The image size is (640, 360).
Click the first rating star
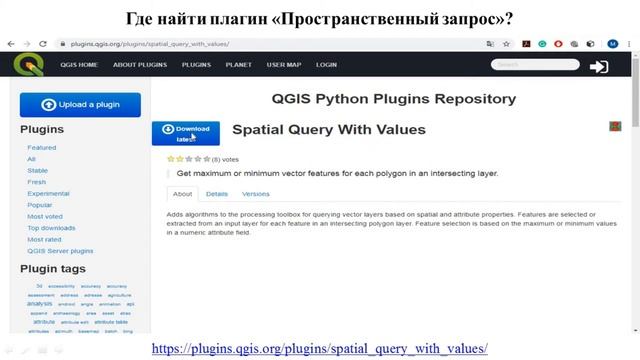point(171,159)
